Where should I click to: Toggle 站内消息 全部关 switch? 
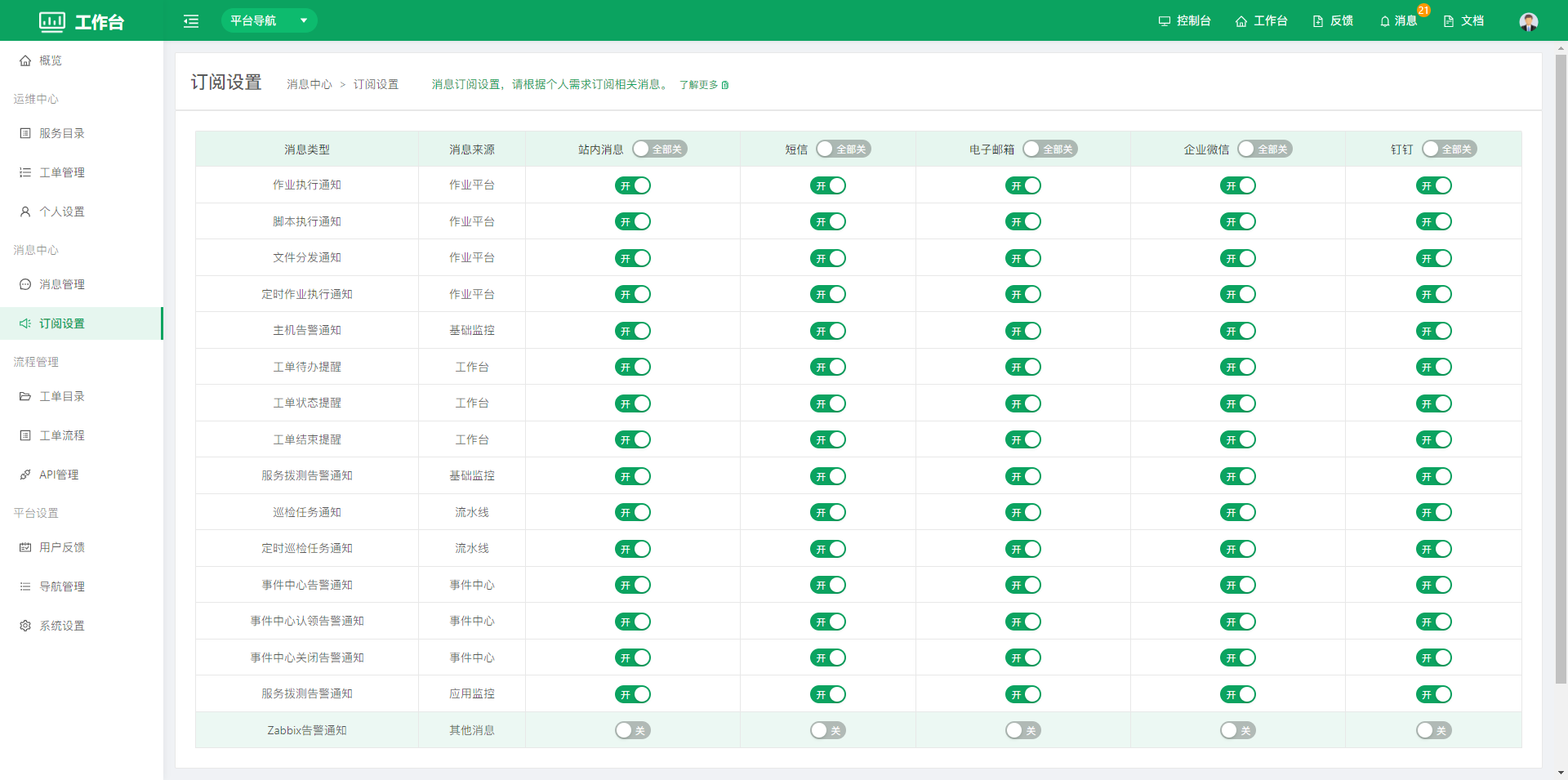(x=659, y=149)
